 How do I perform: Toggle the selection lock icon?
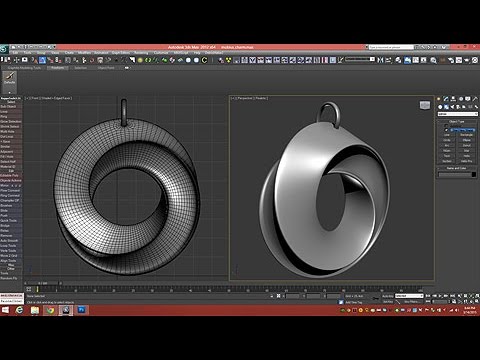[x=272, y=296]
